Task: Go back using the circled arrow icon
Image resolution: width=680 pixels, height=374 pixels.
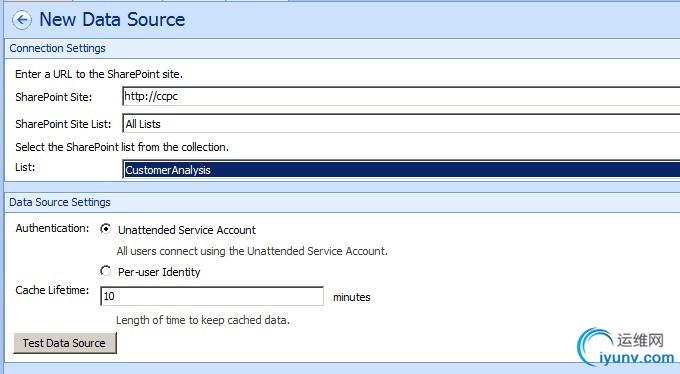Action: pos(22,20)
